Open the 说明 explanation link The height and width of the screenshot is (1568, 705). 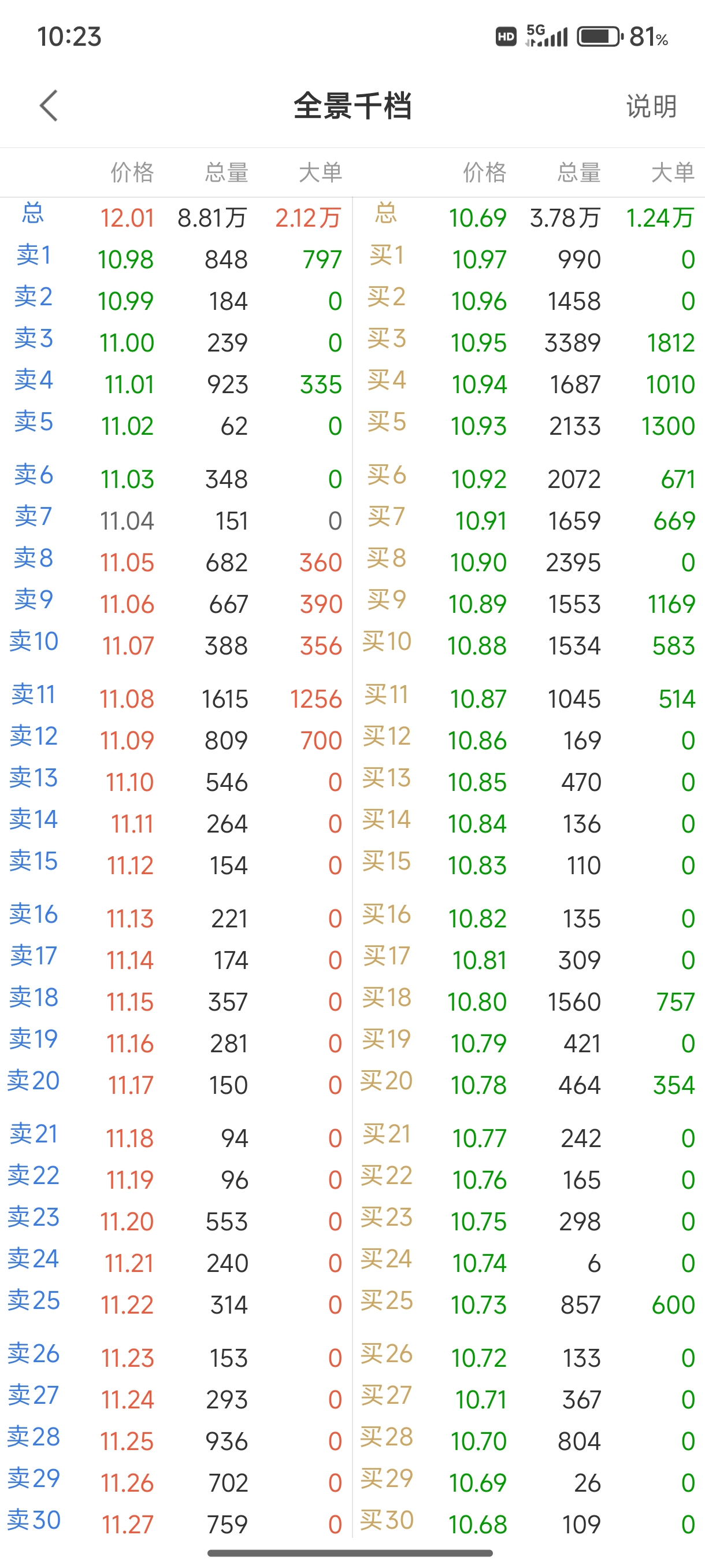[651, 106]
